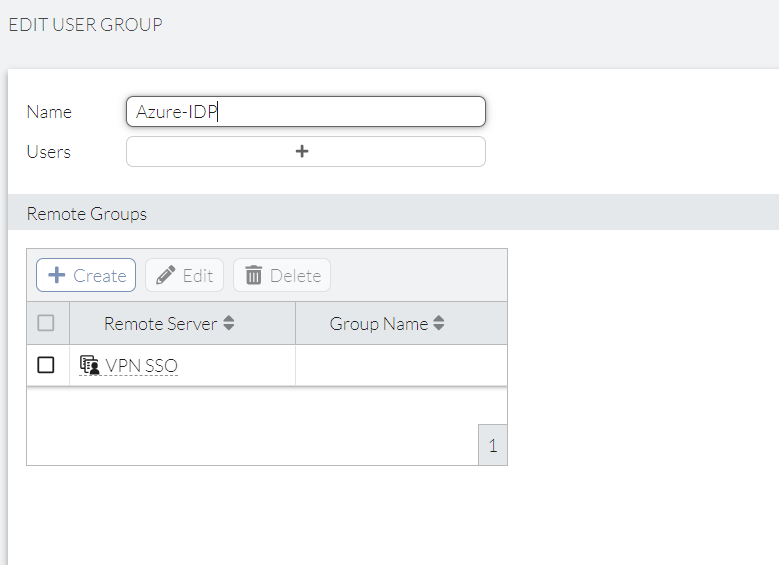Tick the select-all checkbox in the table header
Image resolution: width=779 pixels, height=565 pixels.
point(46,323)
